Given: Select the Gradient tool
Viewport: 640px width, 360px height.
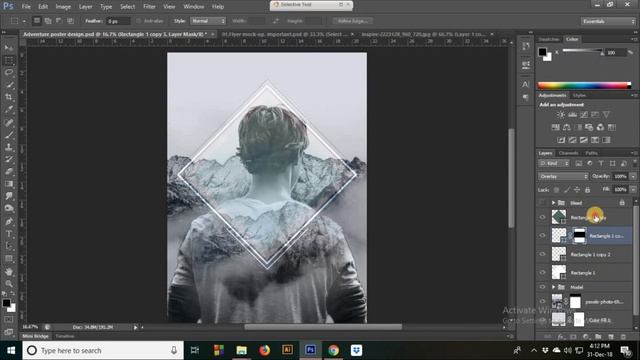Looking at the screenshot, I should tap(9, 184).
